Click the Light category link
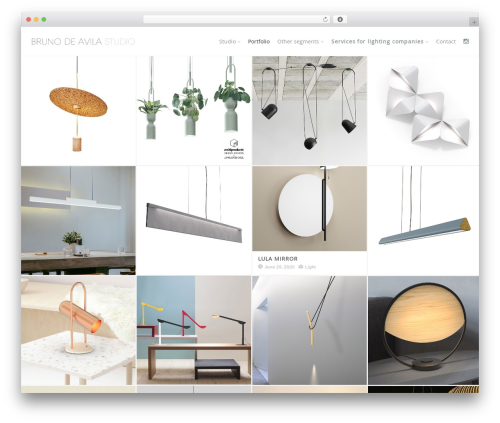Image resolution: width=500 pixels, height=423 pixels. click(310, 267)
